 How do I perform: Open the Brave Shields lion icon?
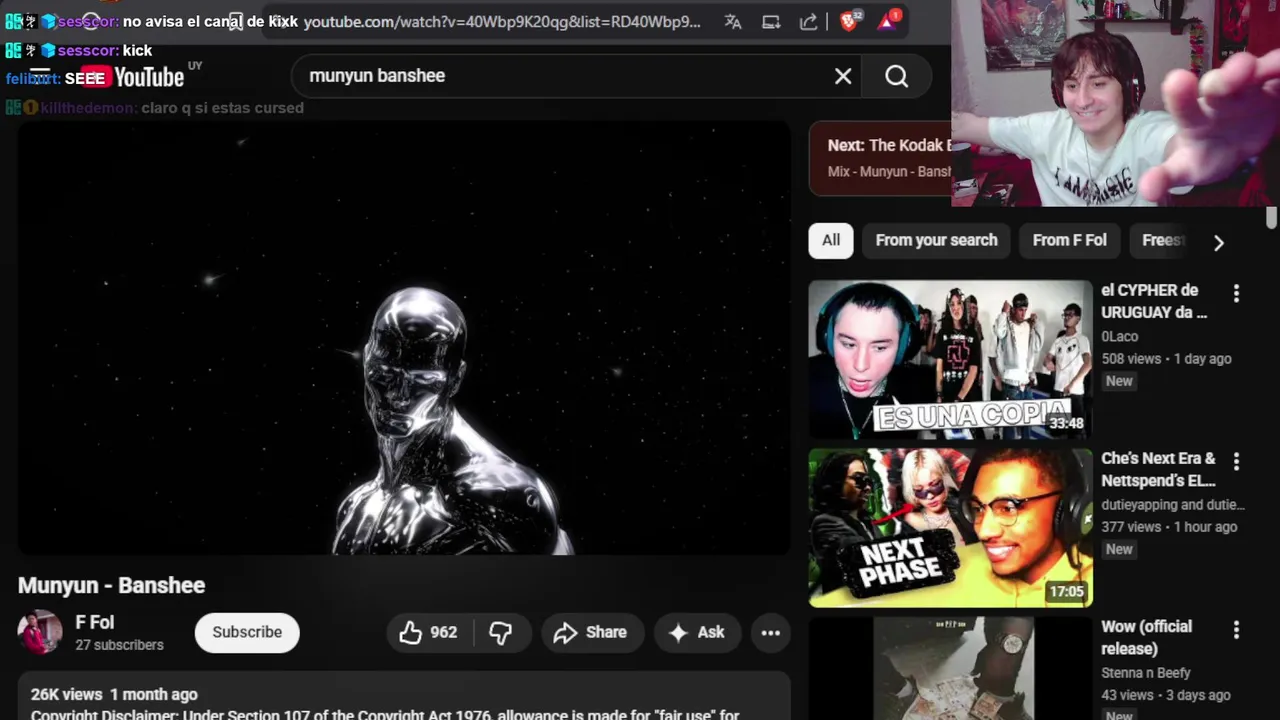pyautogui.click(x=849, y=21)
